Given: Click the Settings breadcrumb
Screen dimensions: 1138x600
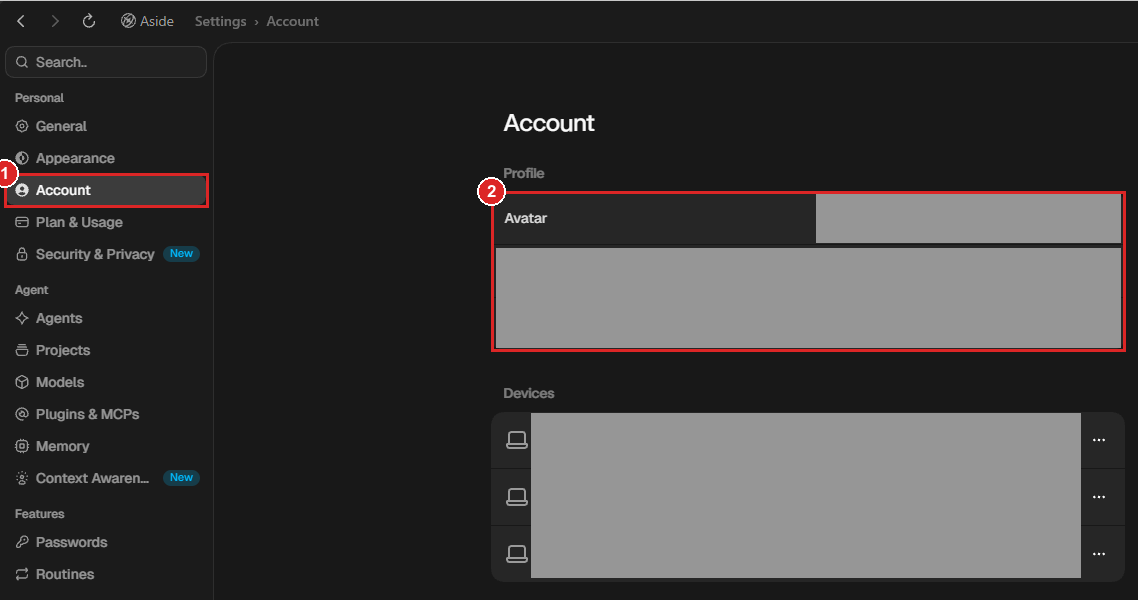Looking at the screenshot, I should point(221,21).
